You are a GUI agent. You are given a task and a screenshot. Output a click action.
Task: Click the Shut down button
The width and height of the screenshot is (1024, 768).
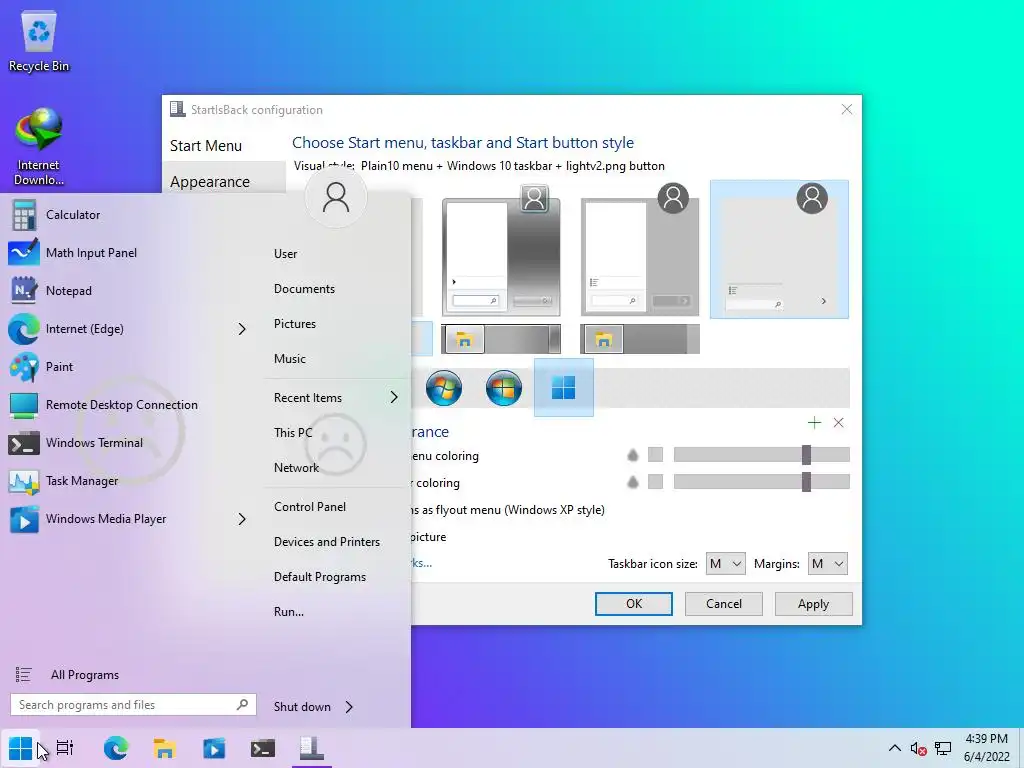click(302, 707)
